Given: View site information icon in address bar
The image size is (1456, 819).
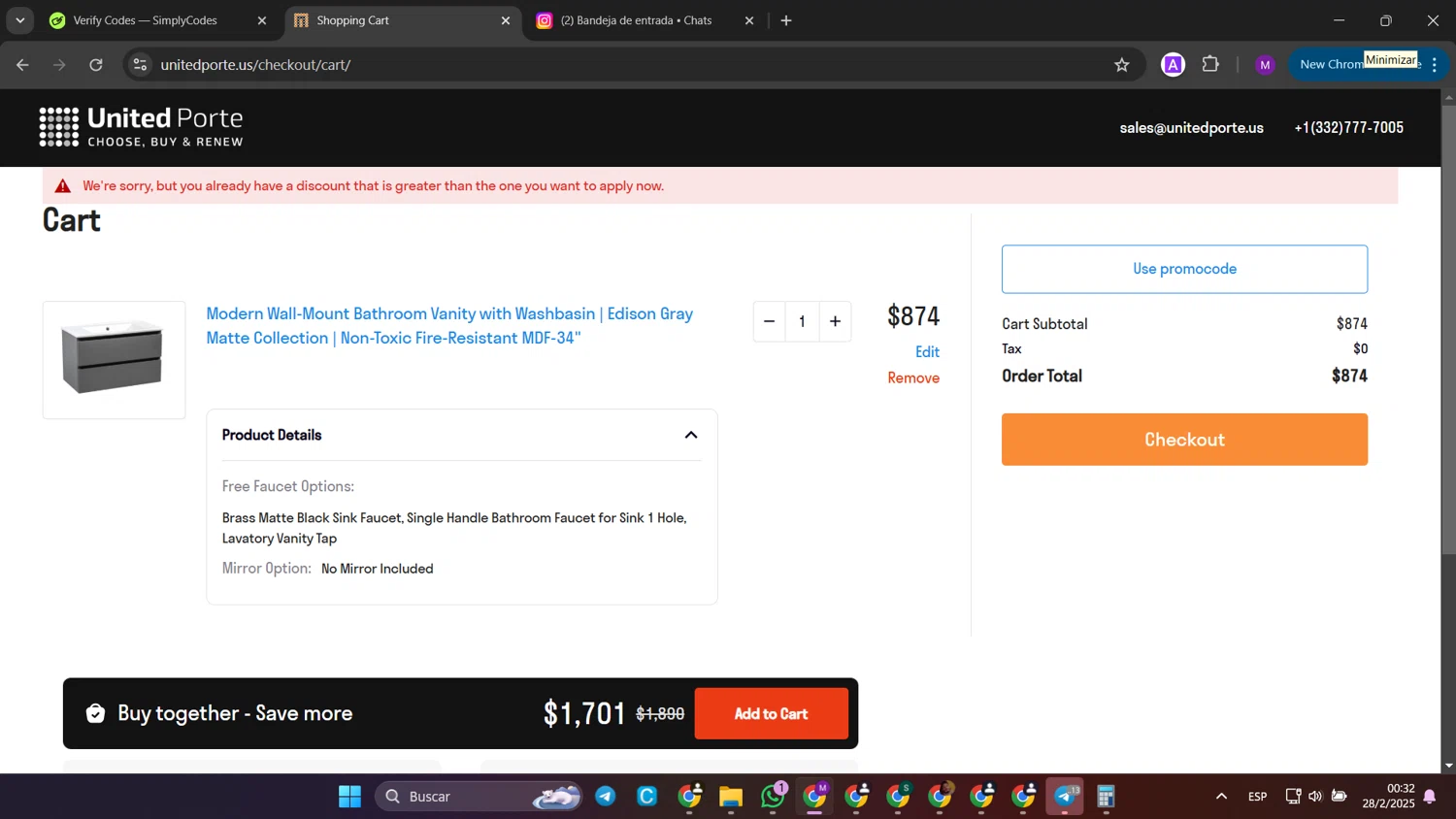Looking at the screenshot, I should pyautogui.click(x=140, y=65).
